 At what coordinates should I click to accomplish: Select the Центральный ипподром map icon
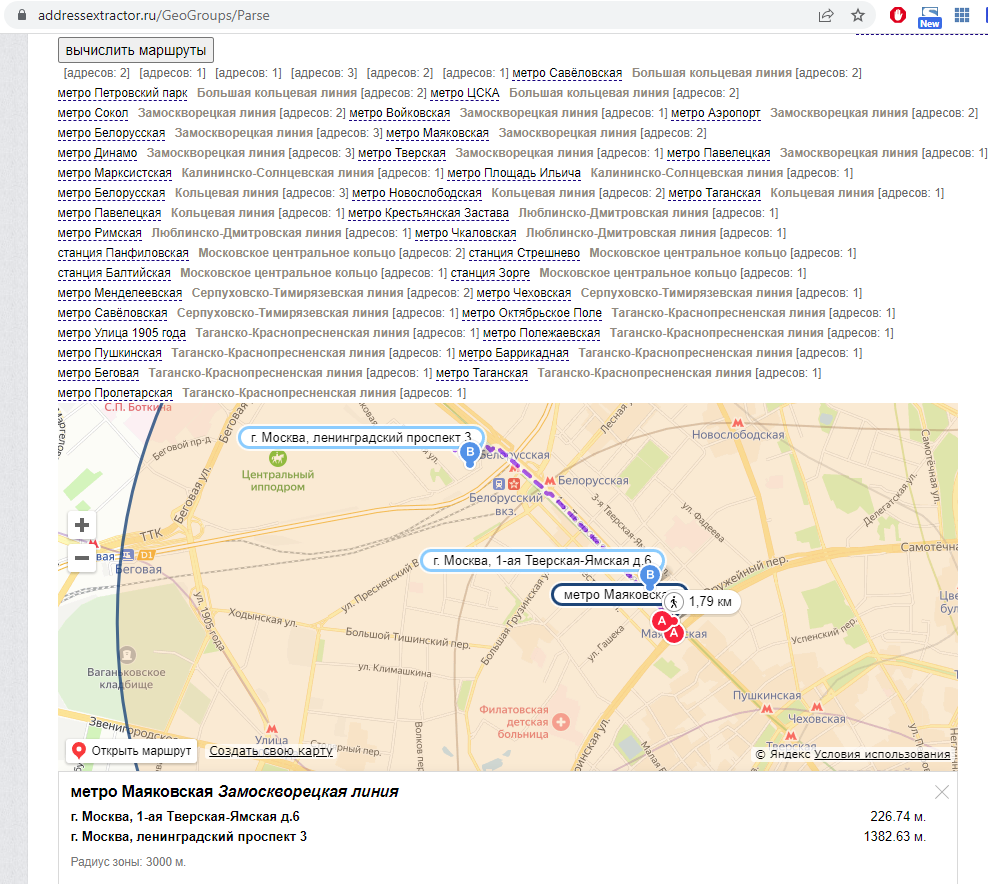tap(277, 458)
